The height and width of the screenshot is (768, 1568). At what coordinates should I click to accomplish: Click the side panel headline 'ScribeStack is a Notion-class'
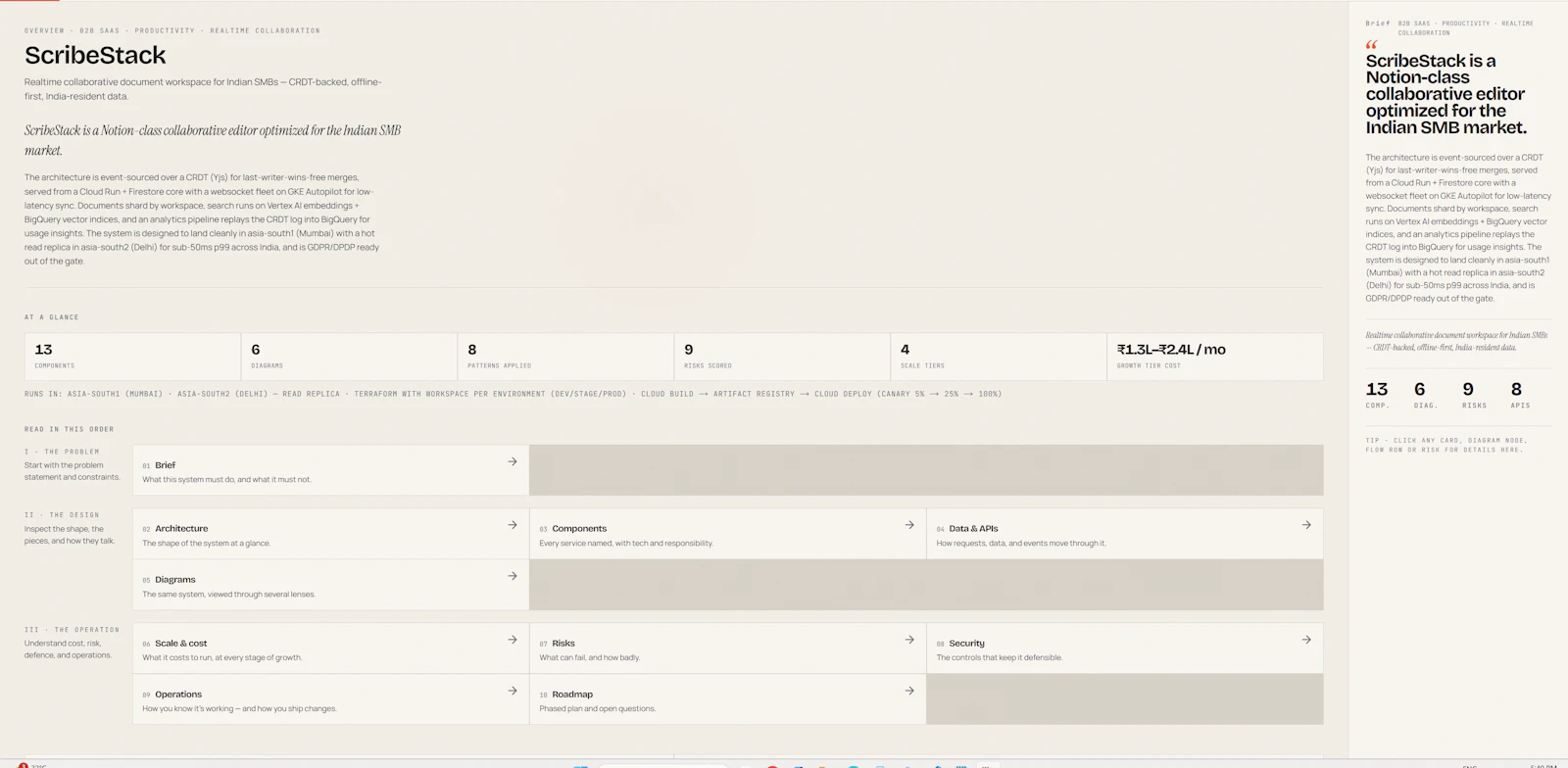[x=1445, y=94]
